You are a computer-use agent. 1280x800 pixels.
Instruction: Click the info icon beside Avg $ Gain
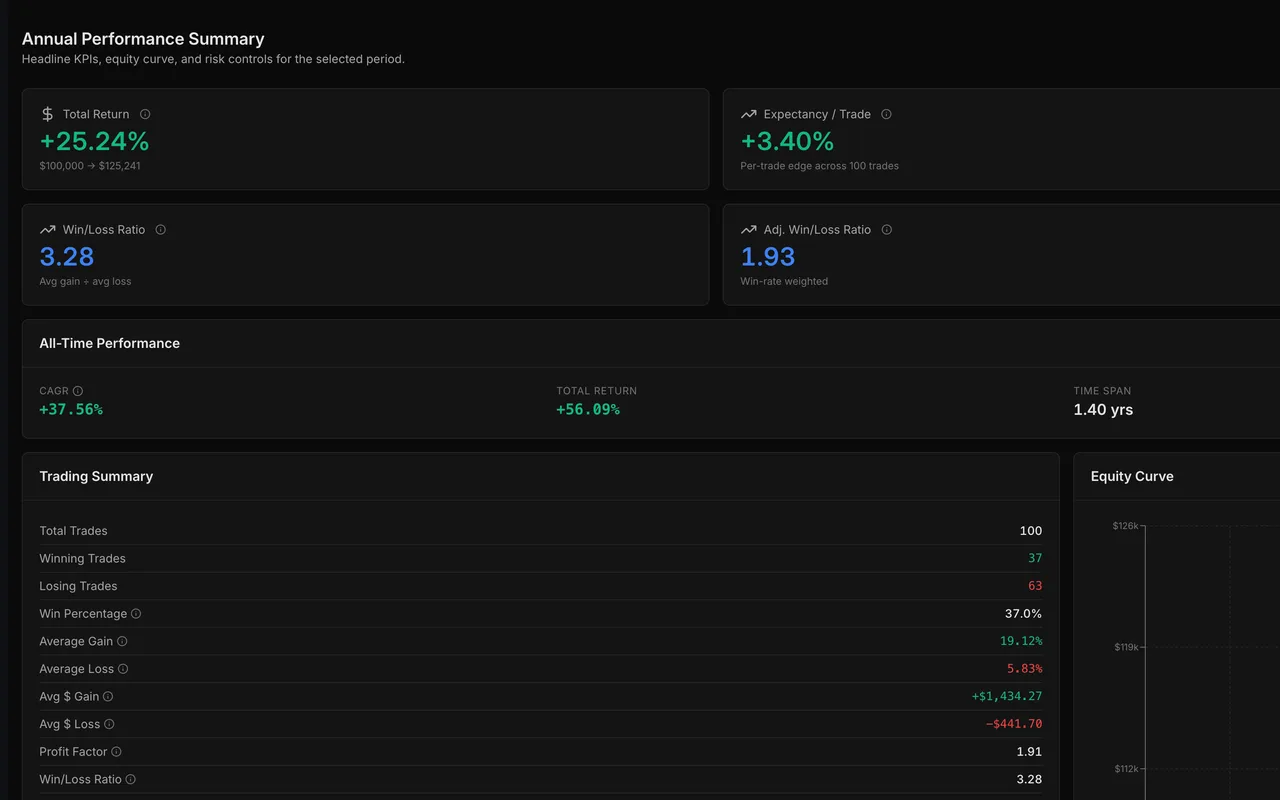pyautogui.click(x=108, y=696)
